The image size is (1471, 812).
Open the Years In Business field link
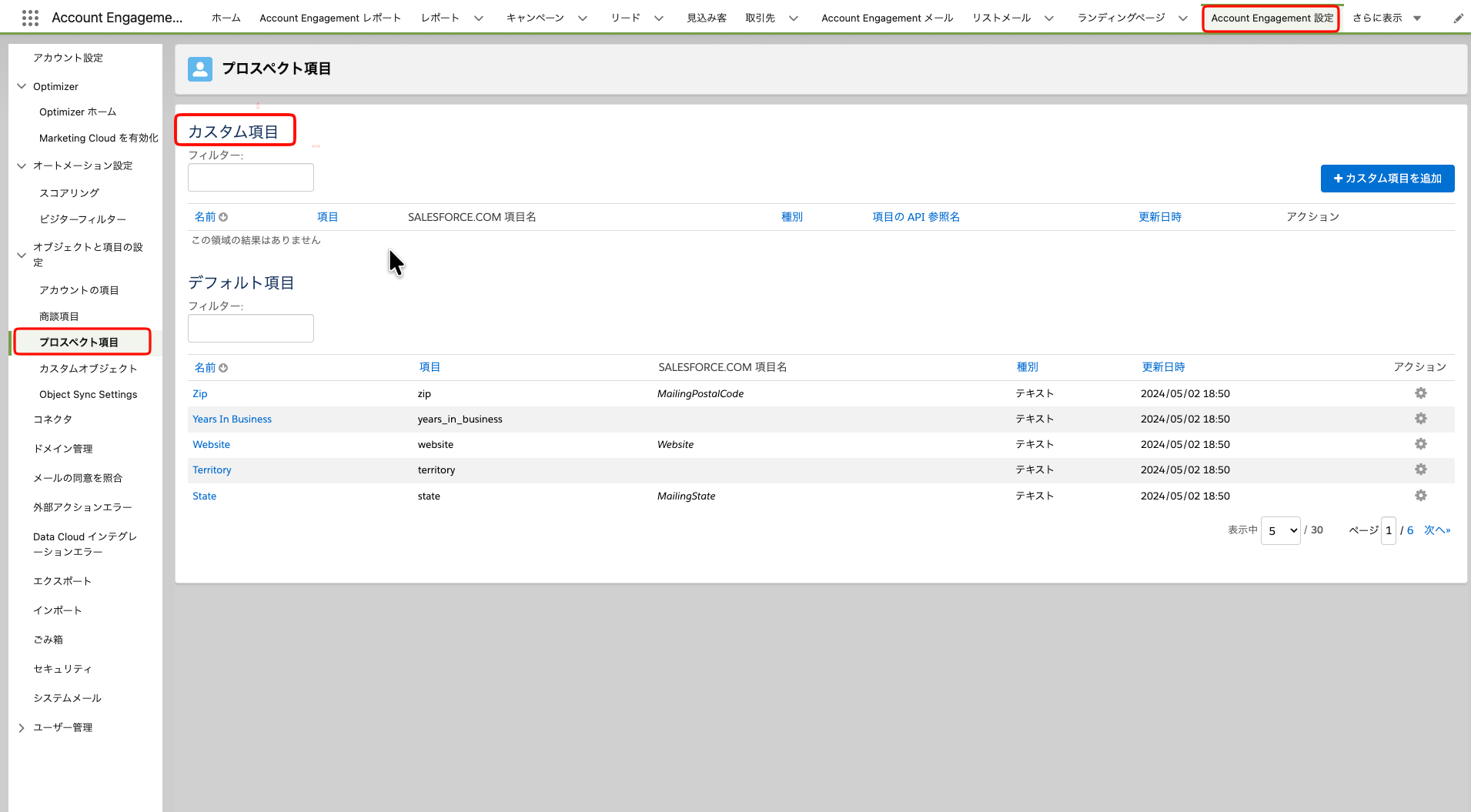point(232,419)
